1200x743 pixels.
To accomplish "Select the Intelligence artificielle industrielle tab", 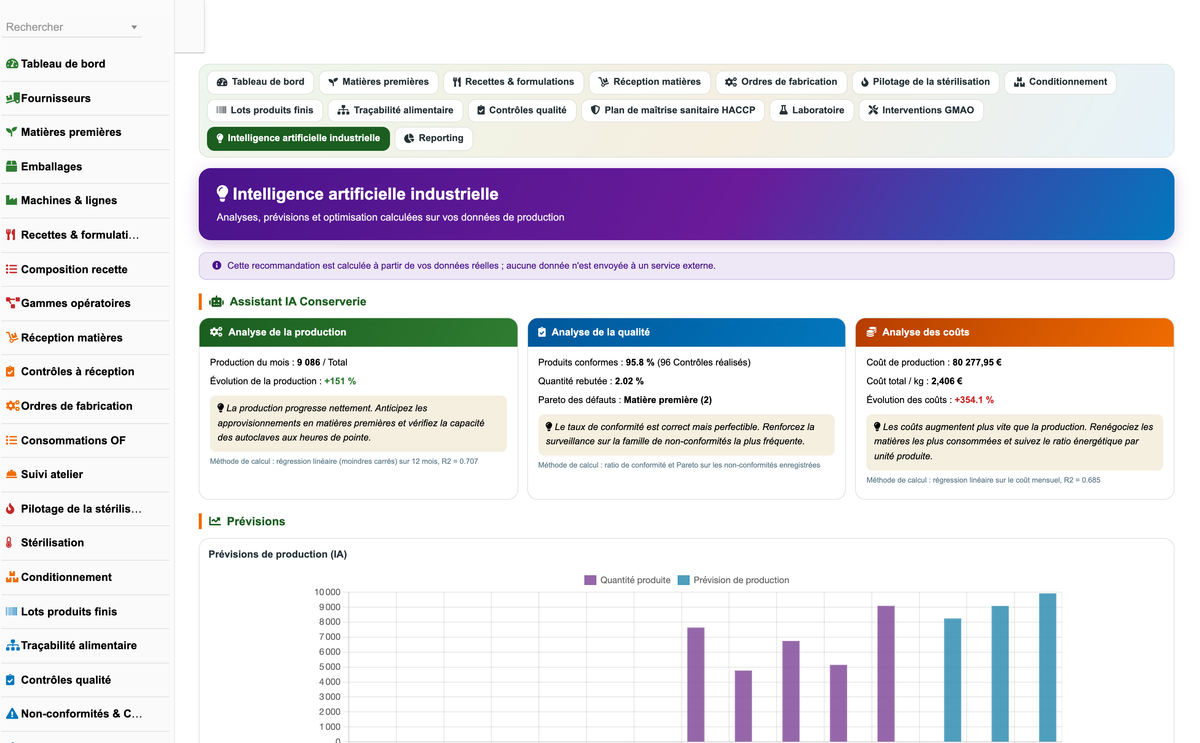I will pos(298,138).
